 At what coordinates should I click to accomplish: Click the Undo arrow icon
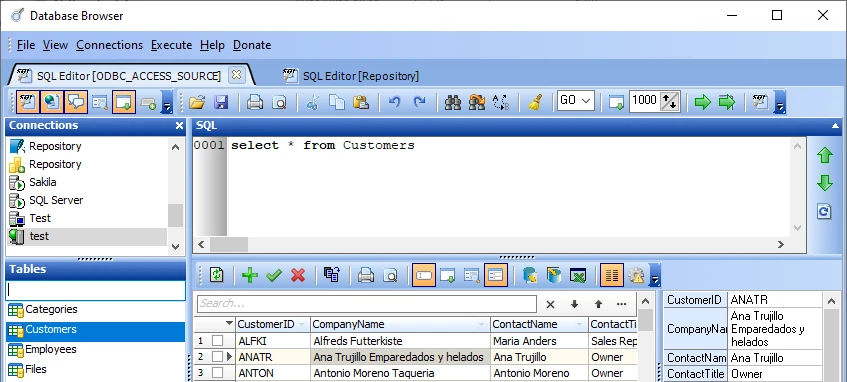[394, 102]
